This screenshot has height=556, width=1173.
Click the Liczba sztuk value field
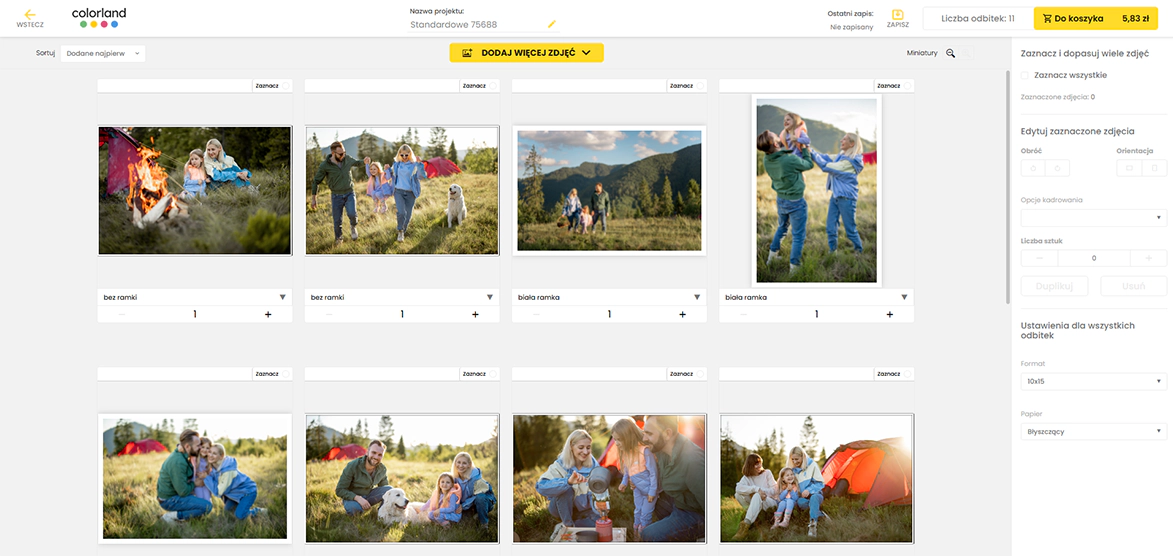(x=1094, y=258)
